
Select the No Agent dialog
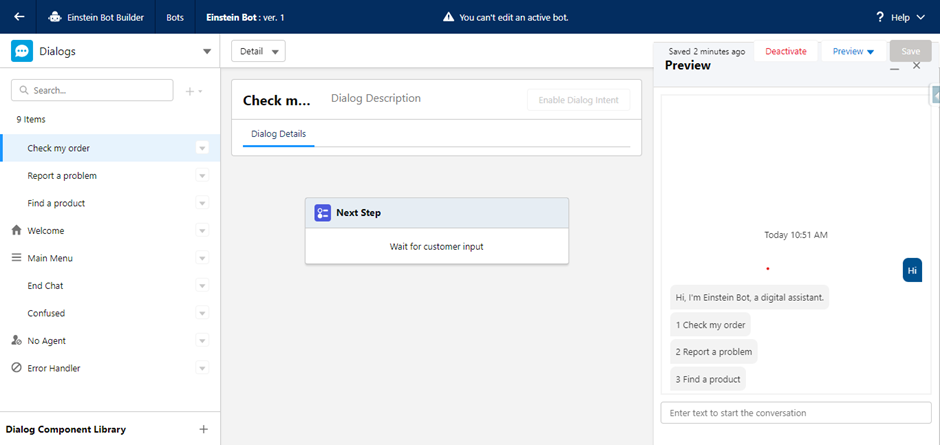110,341
